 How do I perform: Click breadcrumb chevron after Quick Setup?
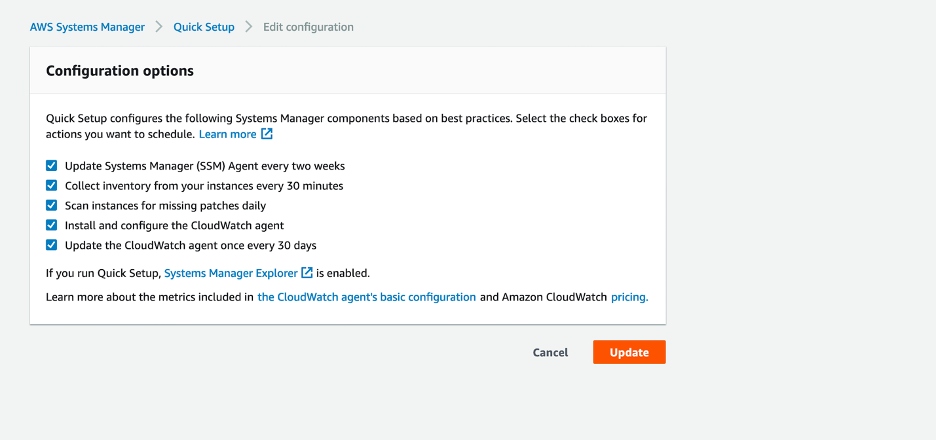click(x=249, y=27)
